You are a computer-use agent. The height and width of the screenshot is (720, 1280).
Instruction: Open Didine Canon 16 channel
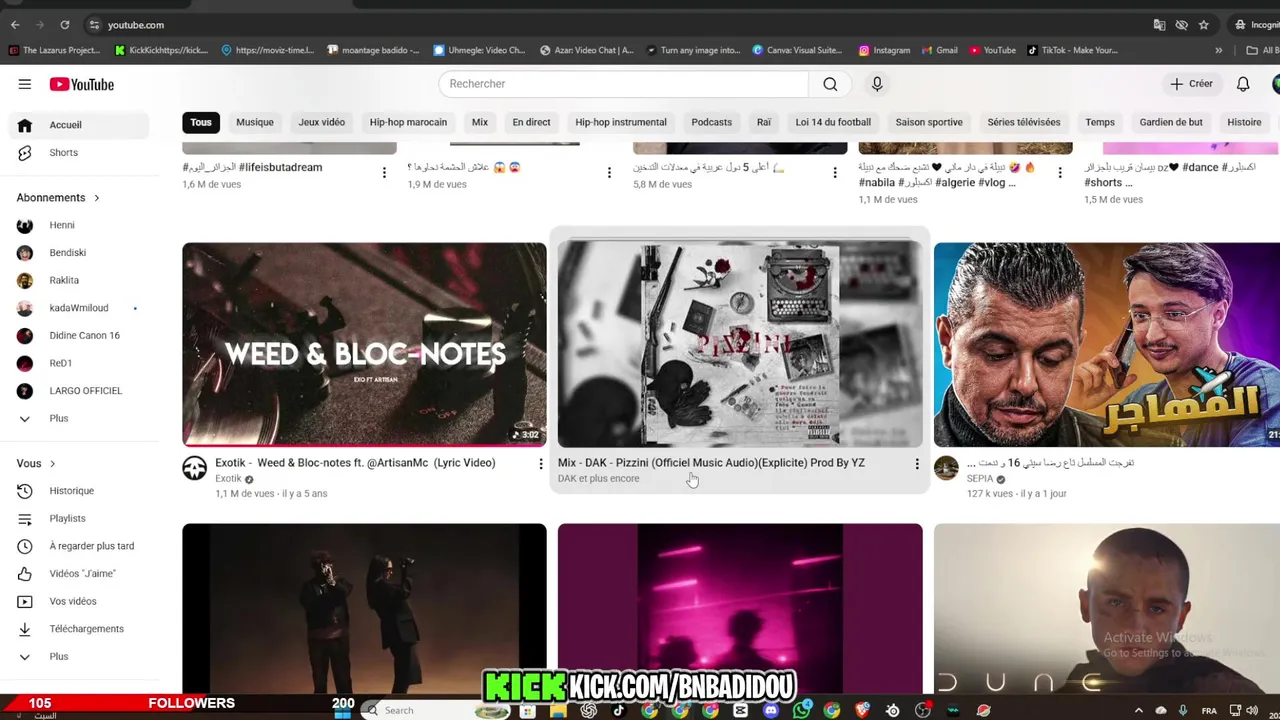(x=79, y=336)
